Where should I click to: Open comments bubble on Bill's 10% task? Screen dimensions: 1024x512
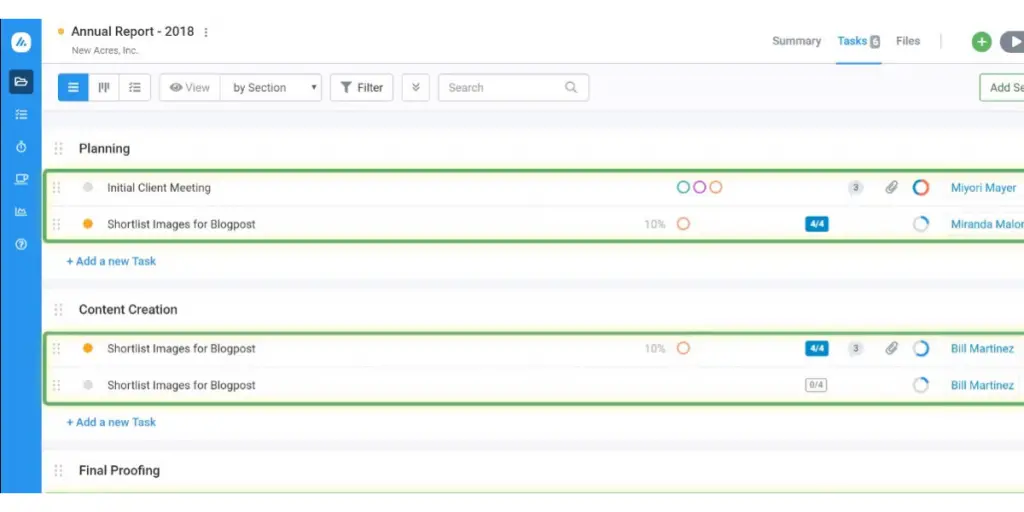(x=855, y=349)
